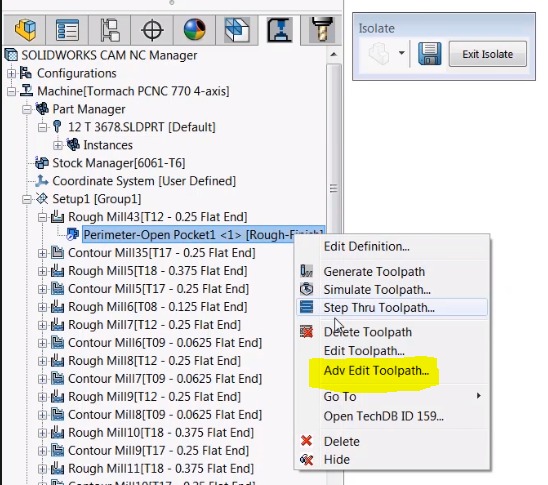
Task: Expand the Configurations node
Action: pyautogui.click(x=11, y=73)
